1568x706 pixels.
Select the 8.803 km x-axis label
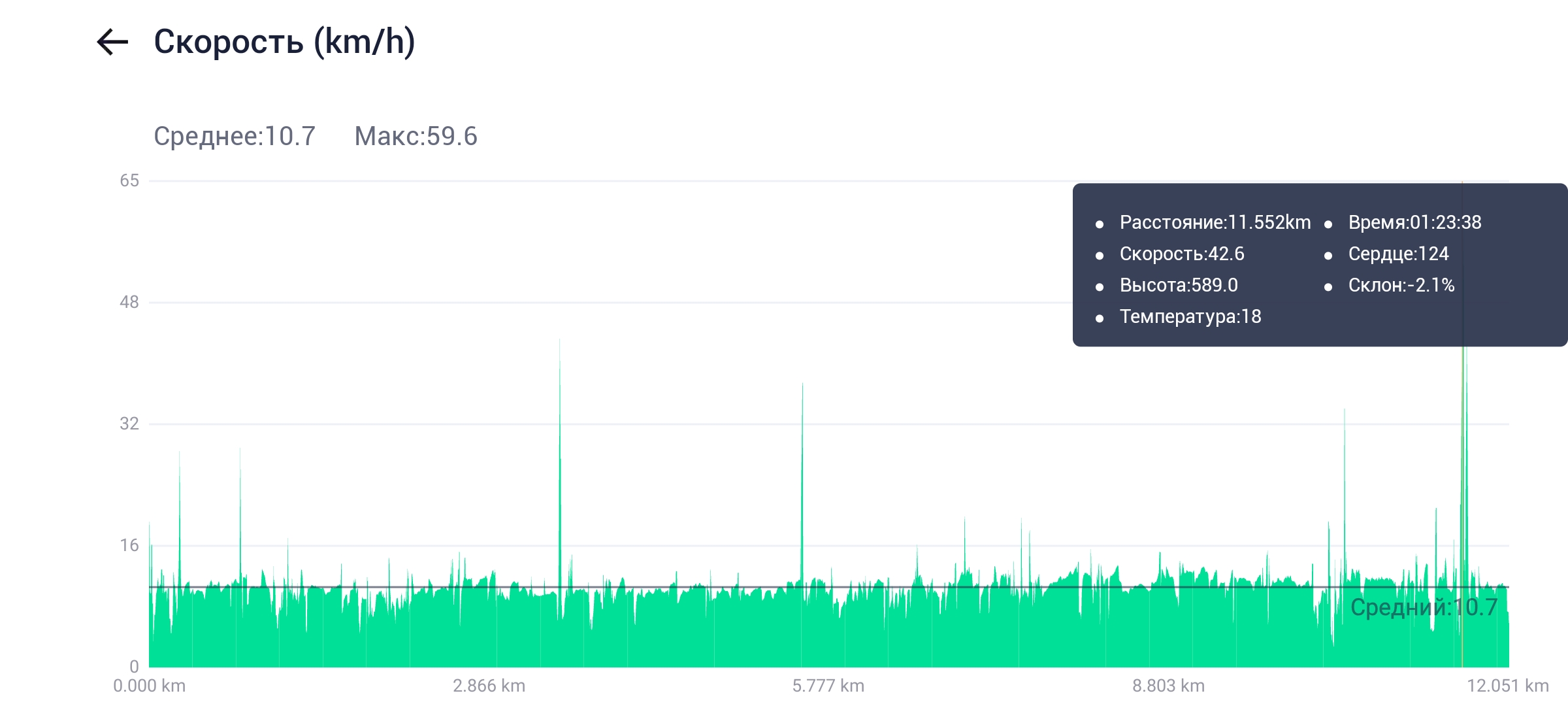tap(1168, 686)
